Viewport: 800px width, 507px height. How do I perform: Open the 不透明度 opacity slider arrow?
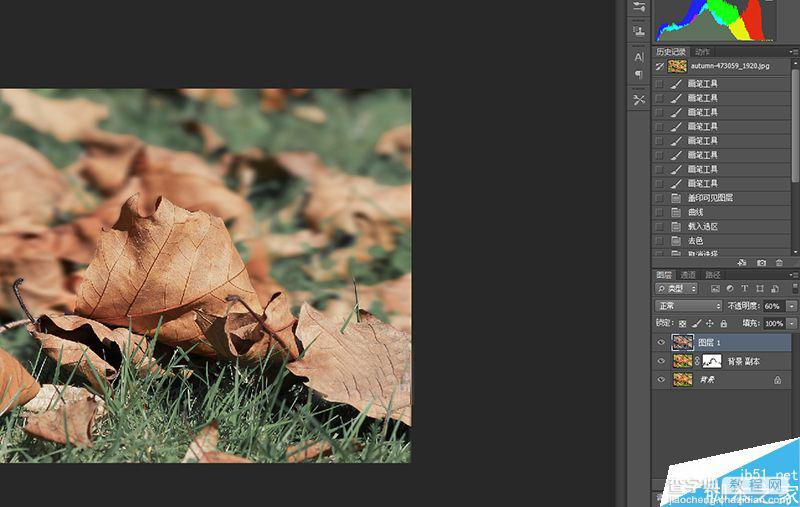(x=792, y=306)
